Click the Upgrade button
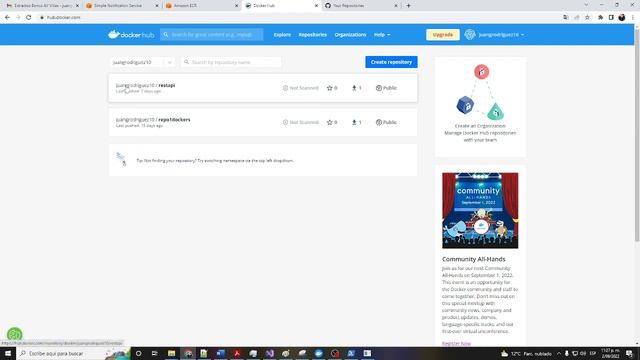The height and width of the screenshot is (360, 640). click(442, 35)
